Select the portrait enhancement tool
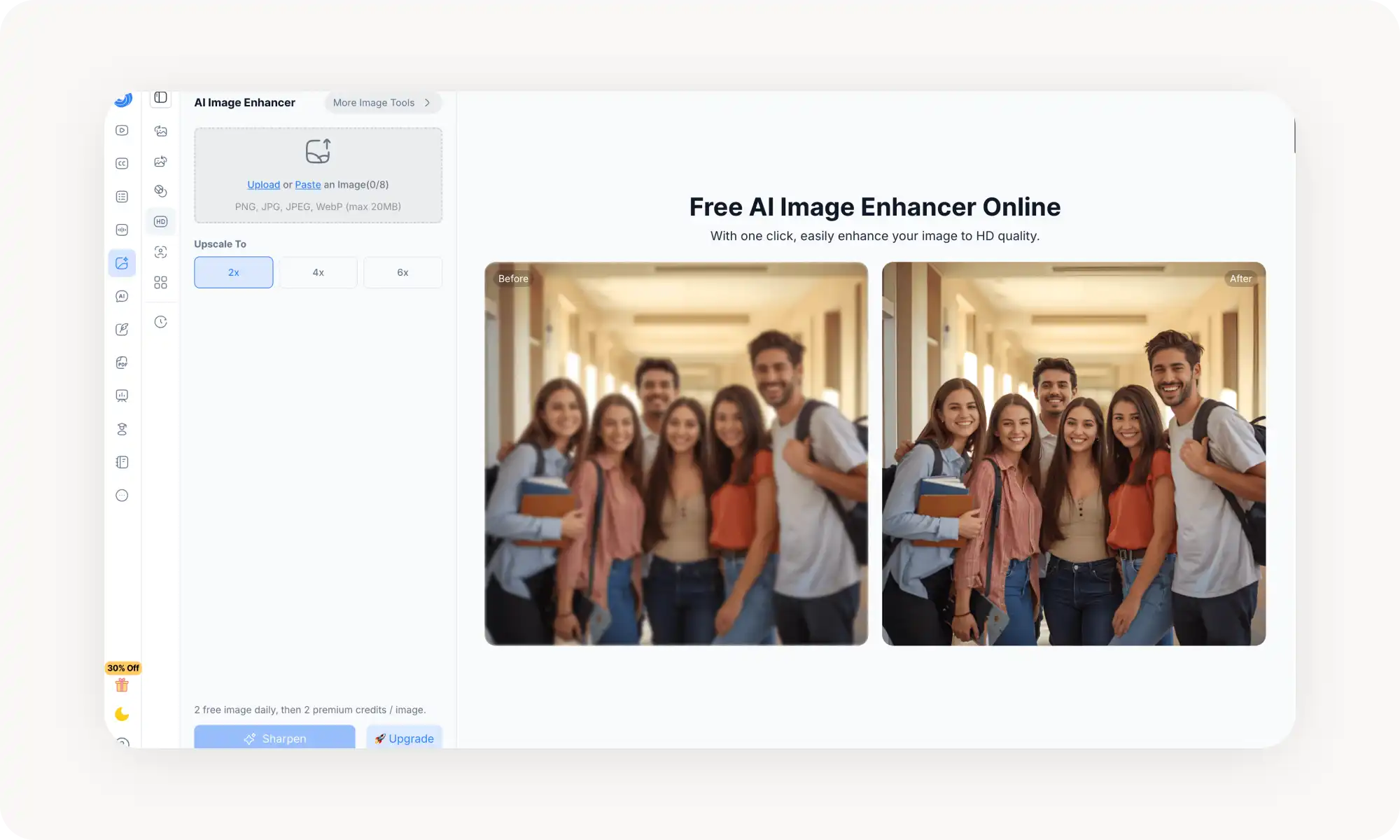The image size is (1400, 840). click(160, 252)
